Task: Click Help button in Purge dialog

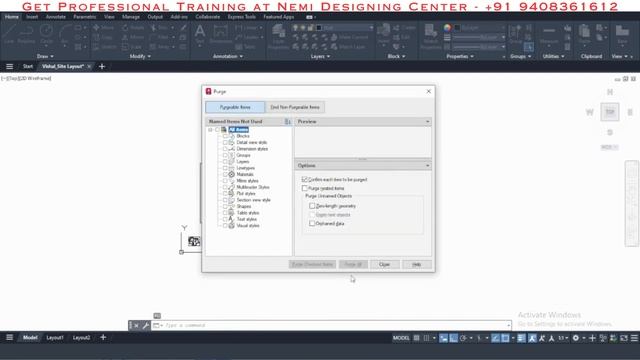Action: click(x=416, y=264)
